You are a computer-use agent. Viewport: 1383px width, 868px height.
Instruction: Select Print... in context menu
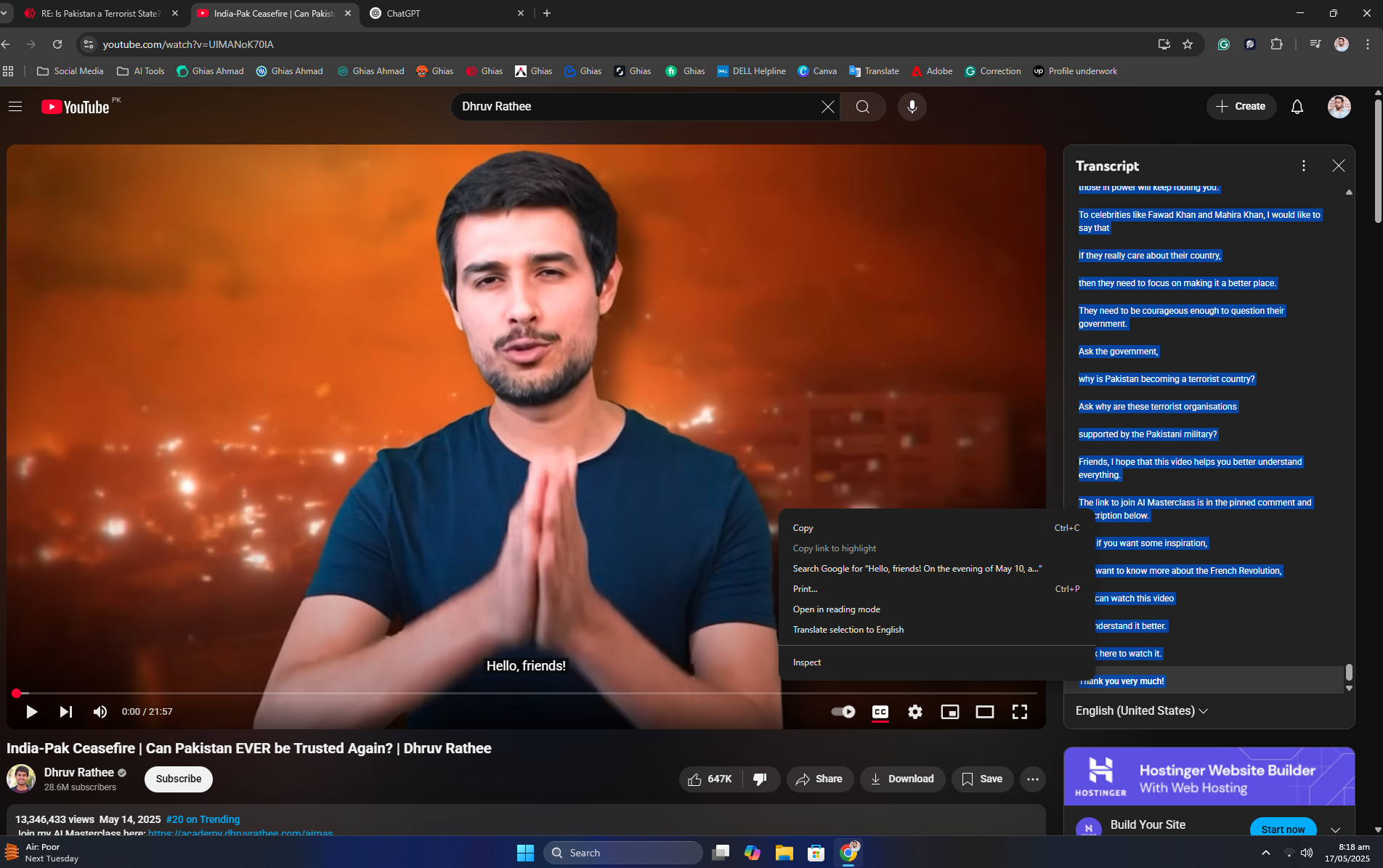tap(936, 589)
